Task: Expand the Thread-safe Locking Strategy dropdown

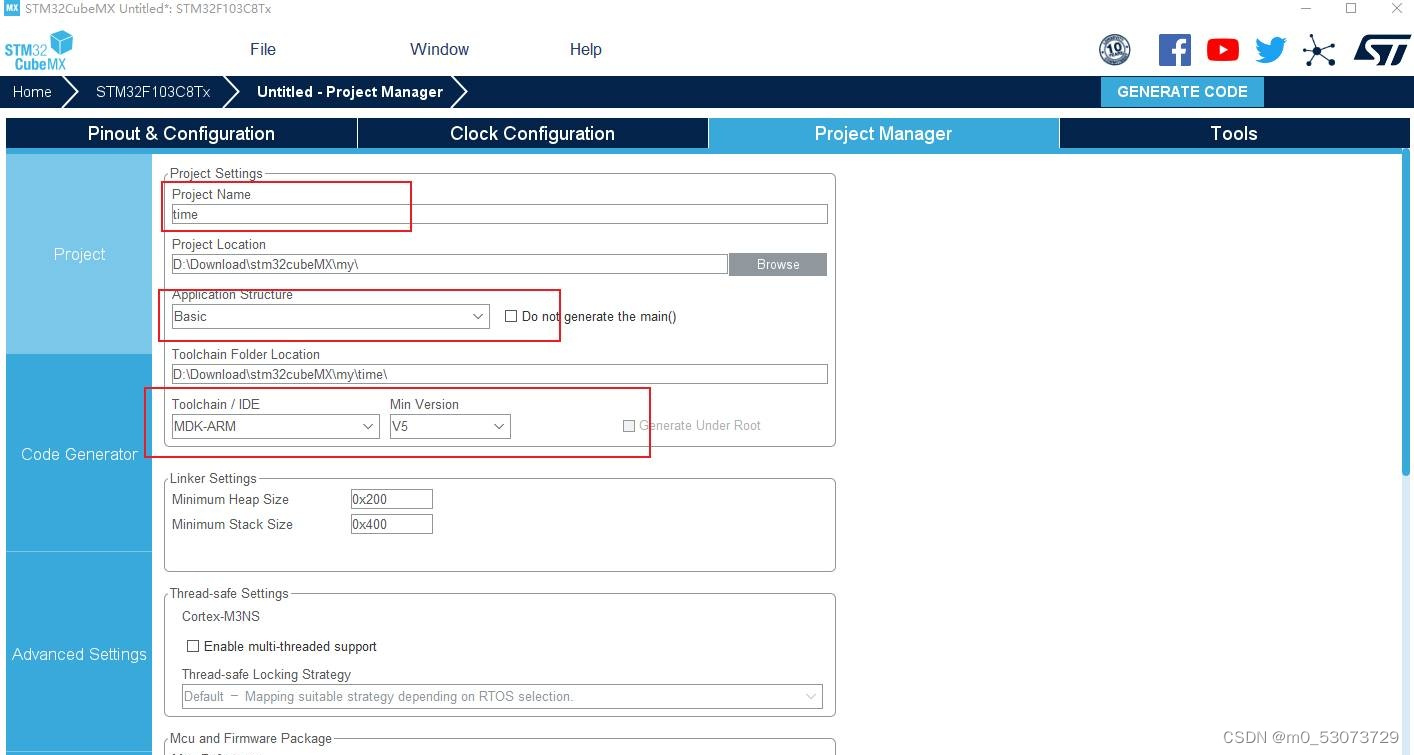Action: click(x=502, y=696)
